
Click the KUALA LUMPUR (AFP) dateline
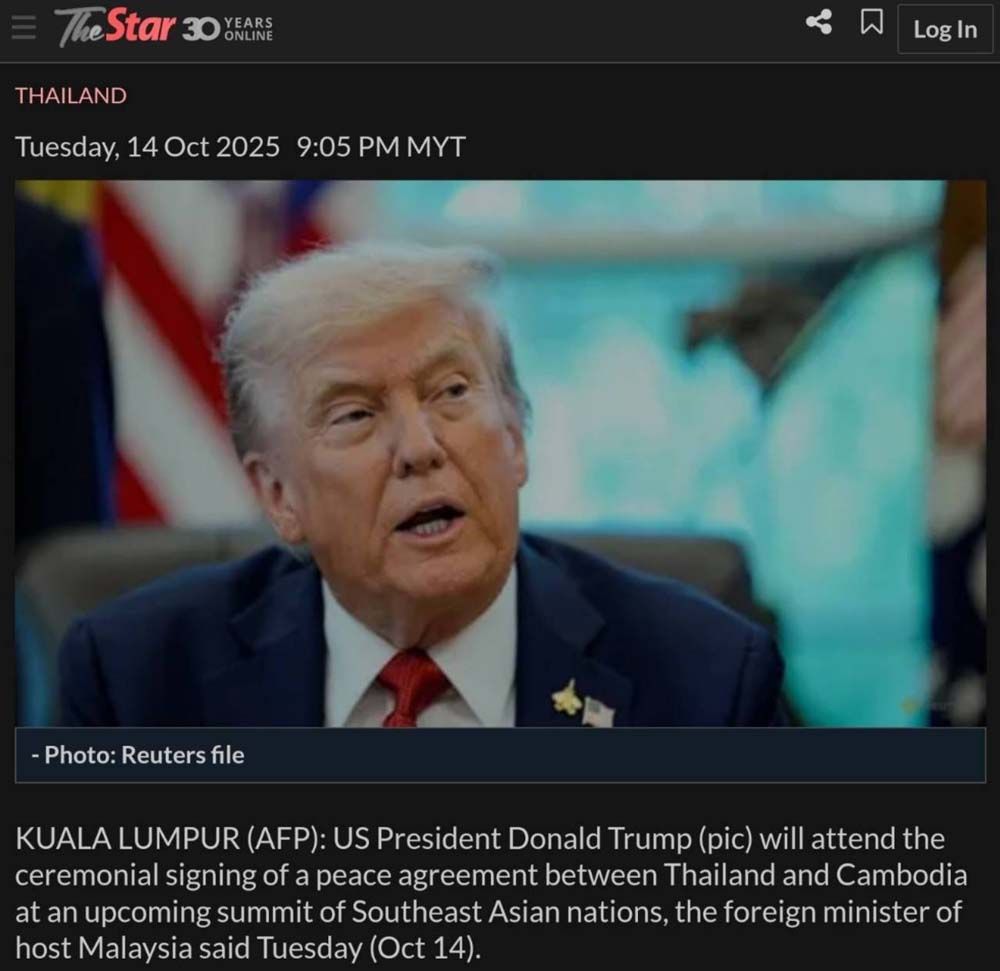(x=172, y=838)
